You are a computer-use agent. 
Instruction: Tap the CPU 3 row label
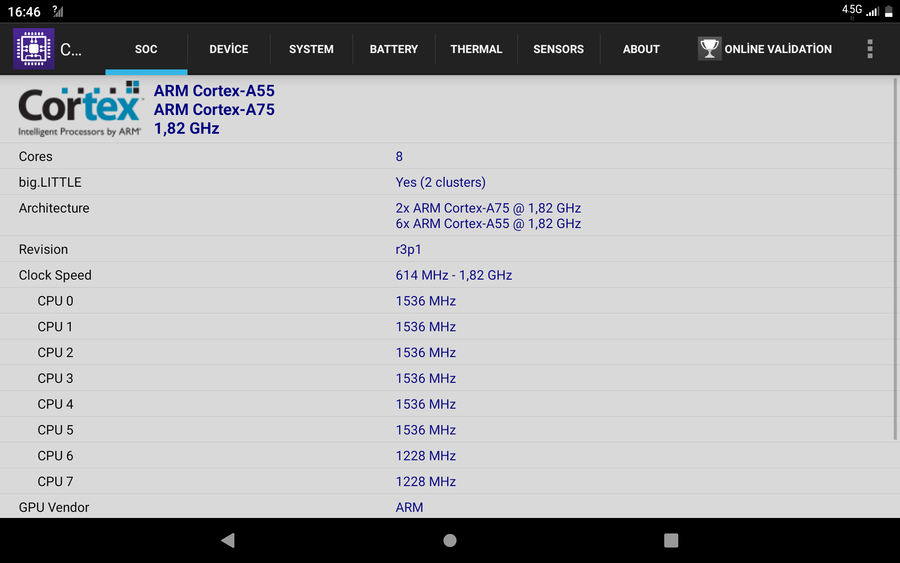click(x=55, y=378)
